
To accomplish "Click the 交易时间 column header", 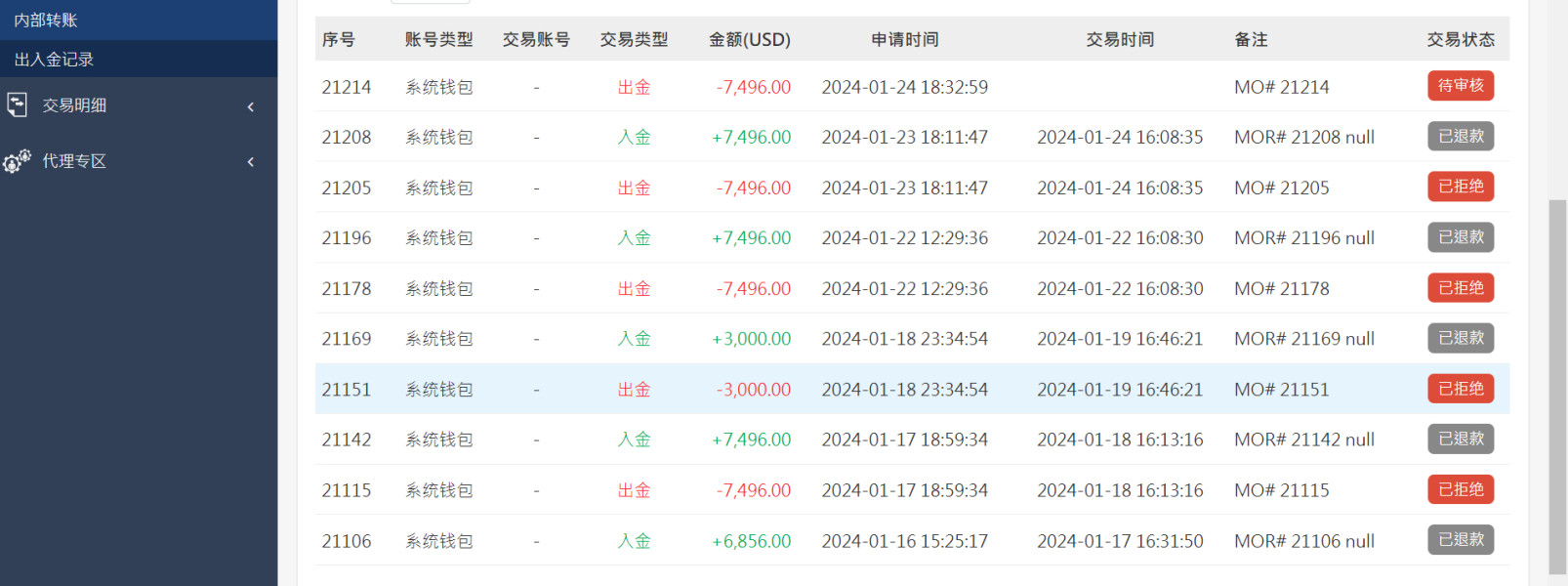I will click(x=1120, y=40).
